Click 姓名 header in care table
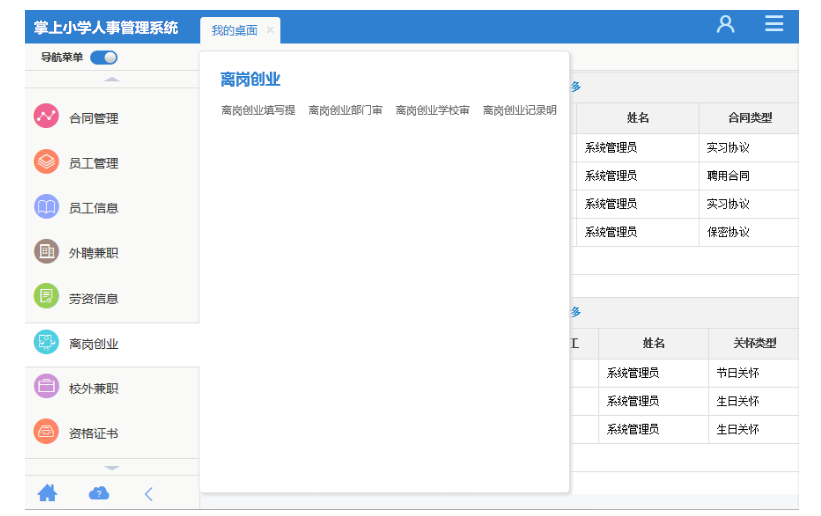This screenshot has width=821, height=516. tap(653, 343)
